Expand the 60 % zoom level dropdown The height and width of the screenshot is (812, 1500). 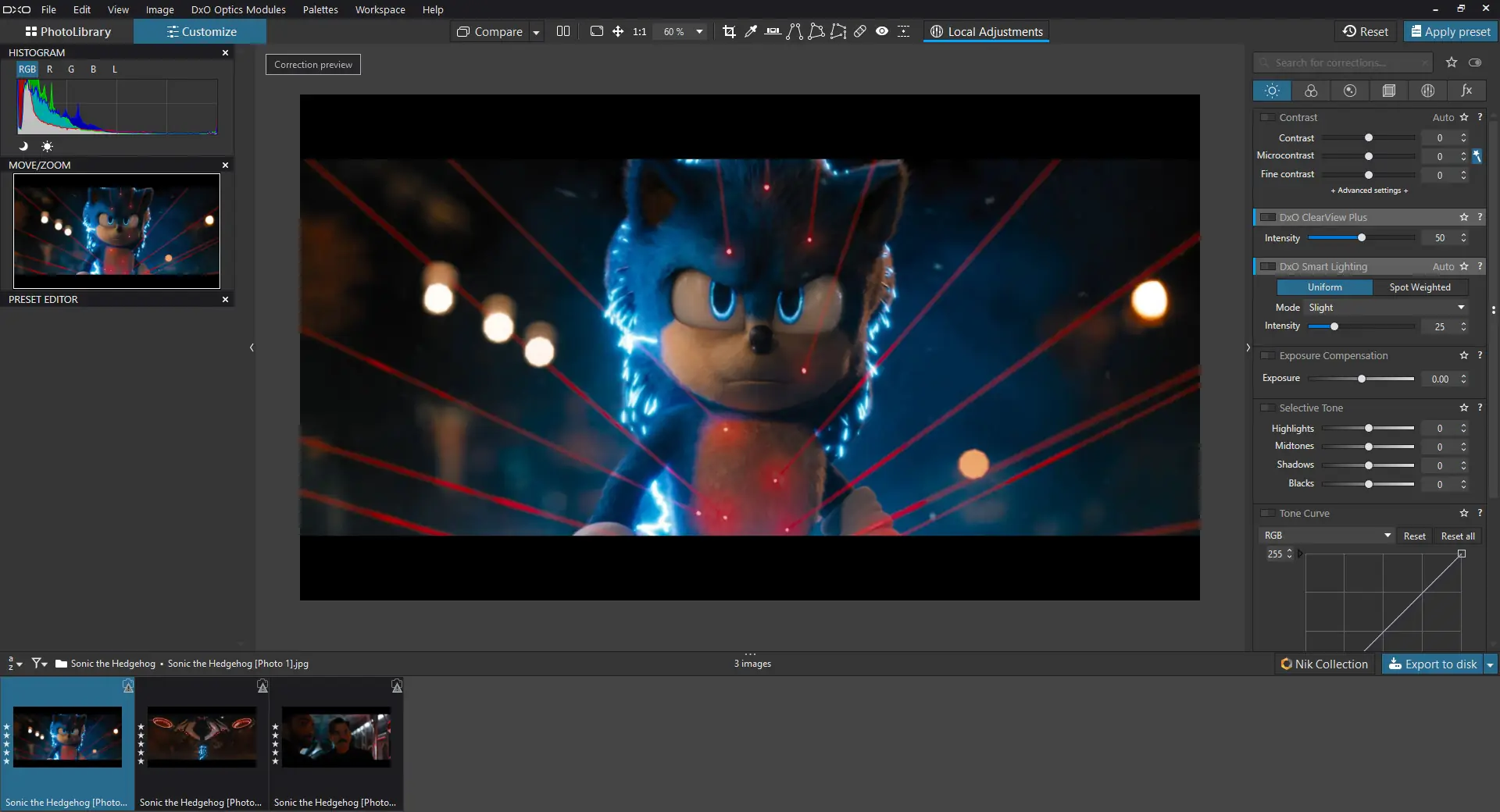[699, 31]
